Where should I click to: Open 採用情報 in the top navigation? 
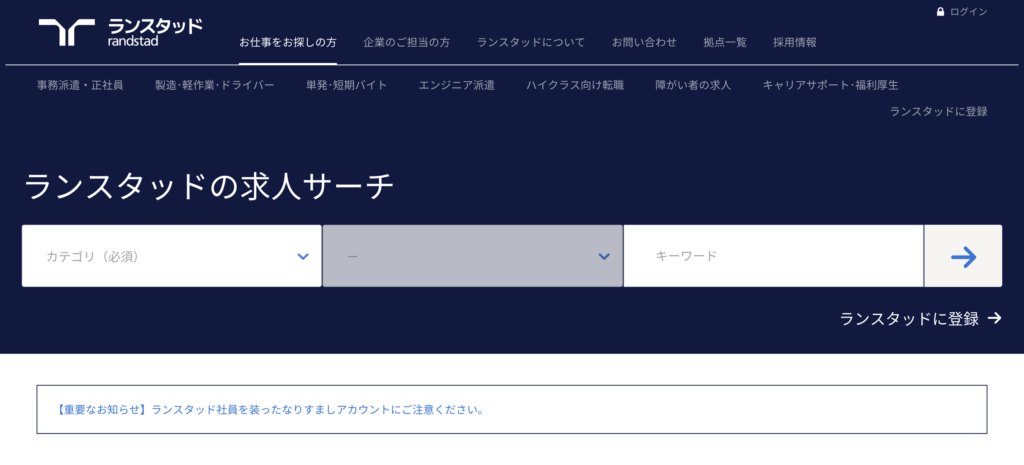point(795,42)
